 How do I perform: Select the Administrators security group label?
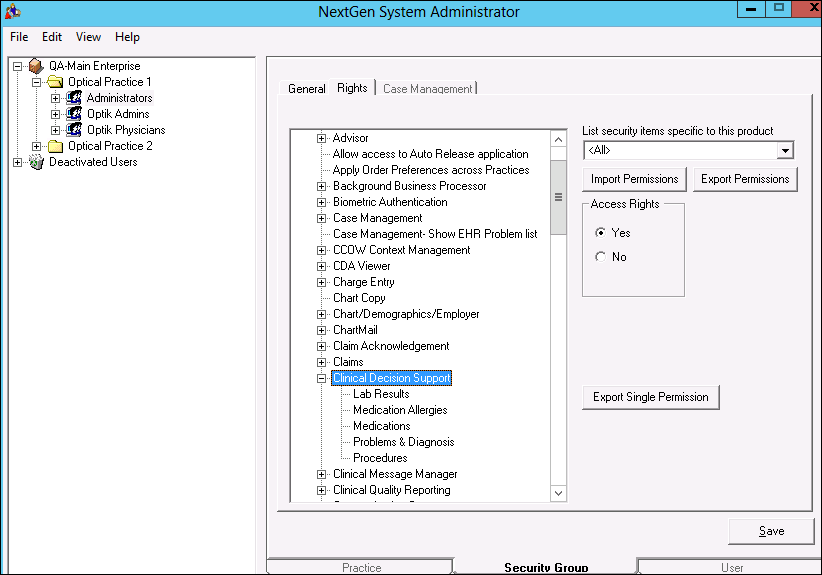pyautogui.click(x=120, y=98)
